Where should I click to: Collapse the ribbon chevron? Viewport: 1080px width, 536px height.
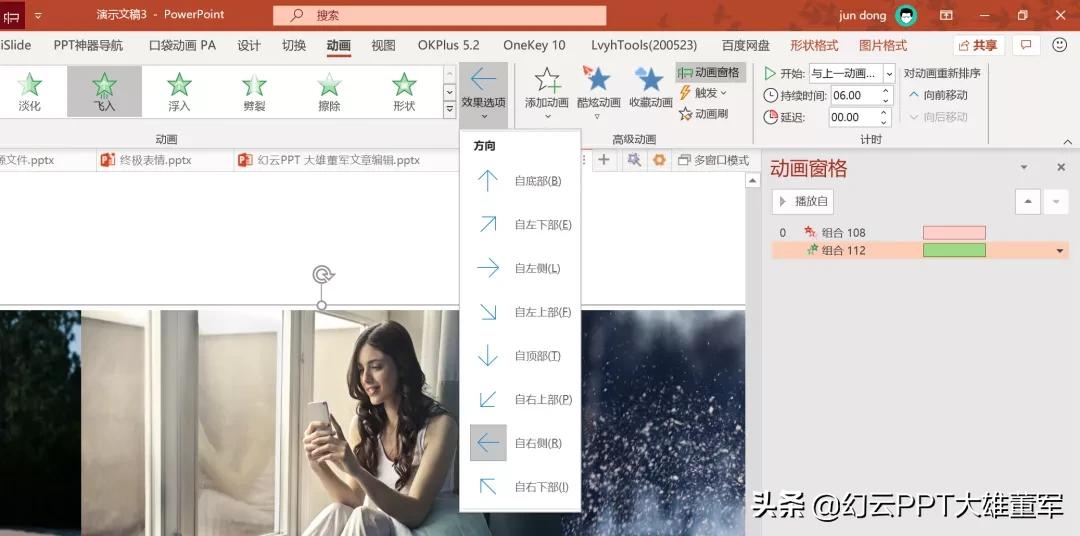[1068, 142]
